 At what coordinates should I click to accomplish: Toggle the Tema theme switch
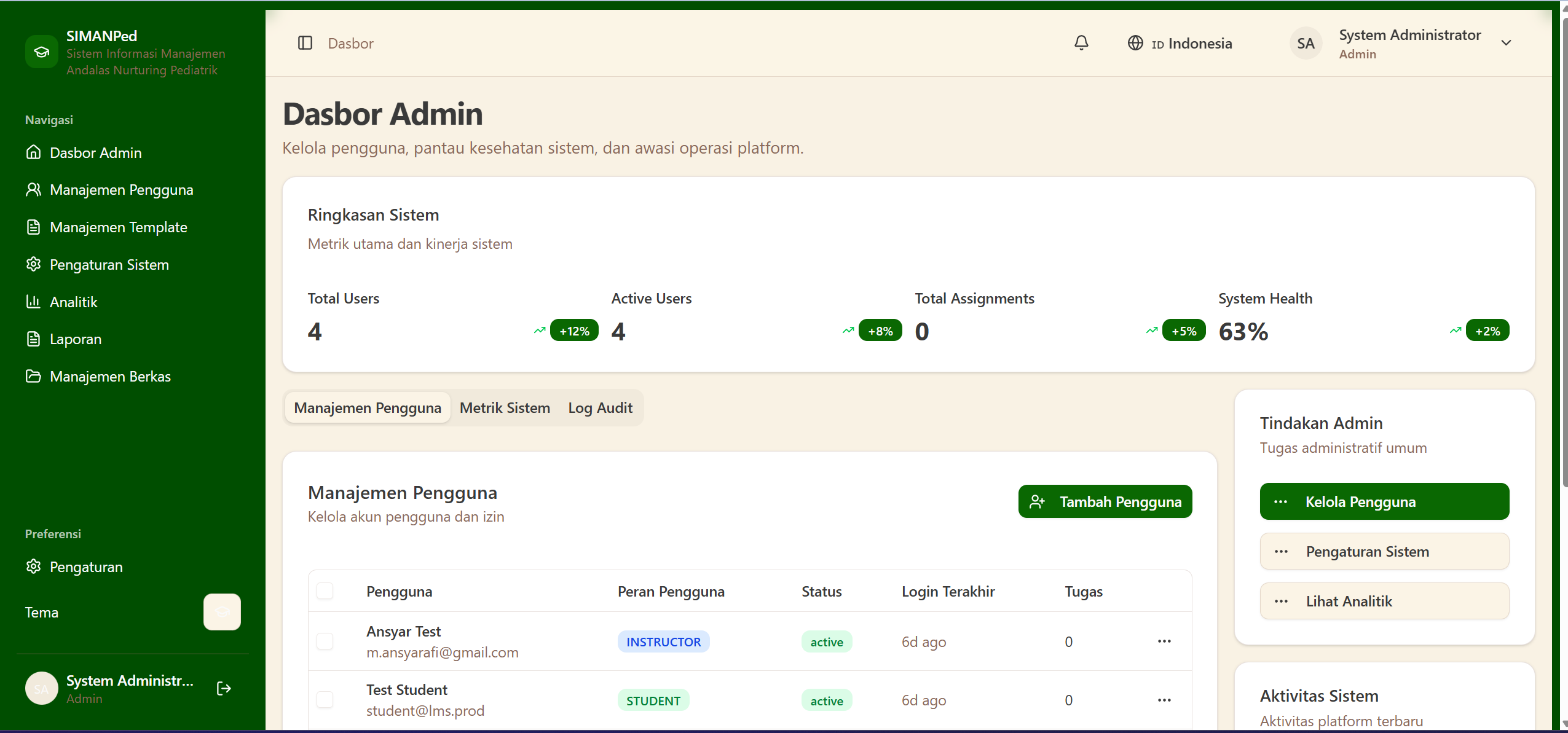[x=222, y=612]
